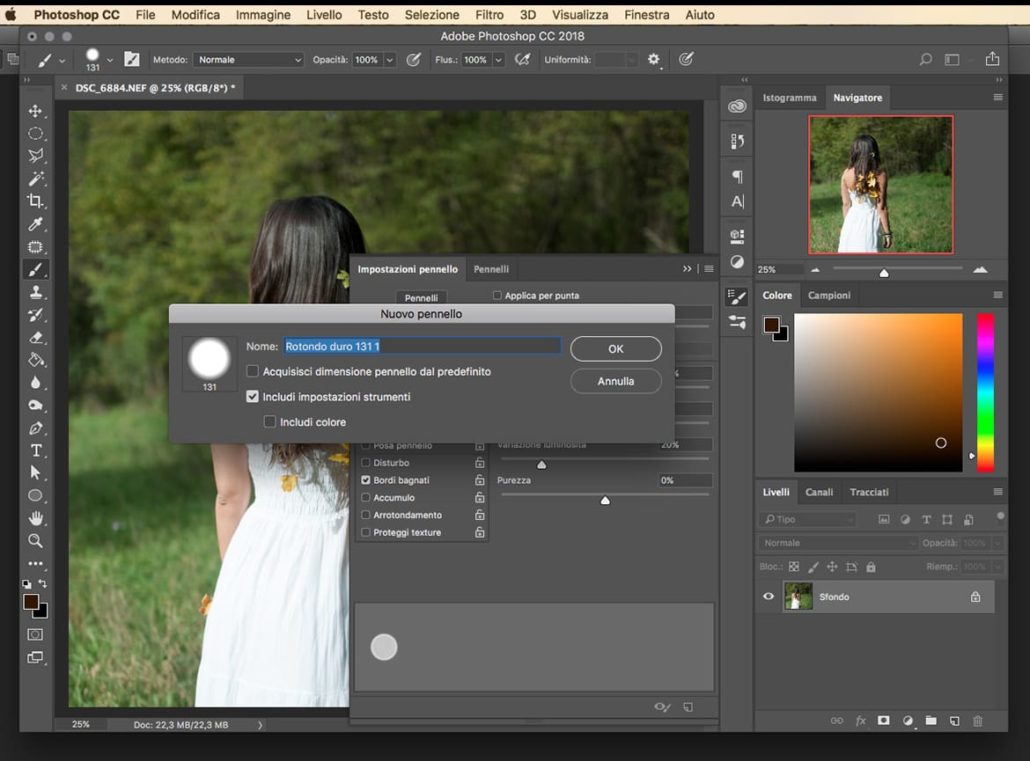This screenshot has height=761, width=1030.
Task: Check Acquisisci dimensione pennello dal predefinito
Action: tap(252, 371)
